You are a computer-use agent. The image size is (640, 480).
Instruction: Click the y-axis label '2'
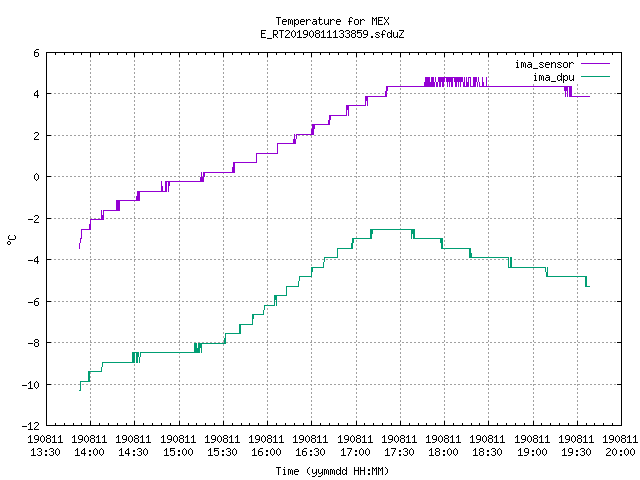click(36, 136)
